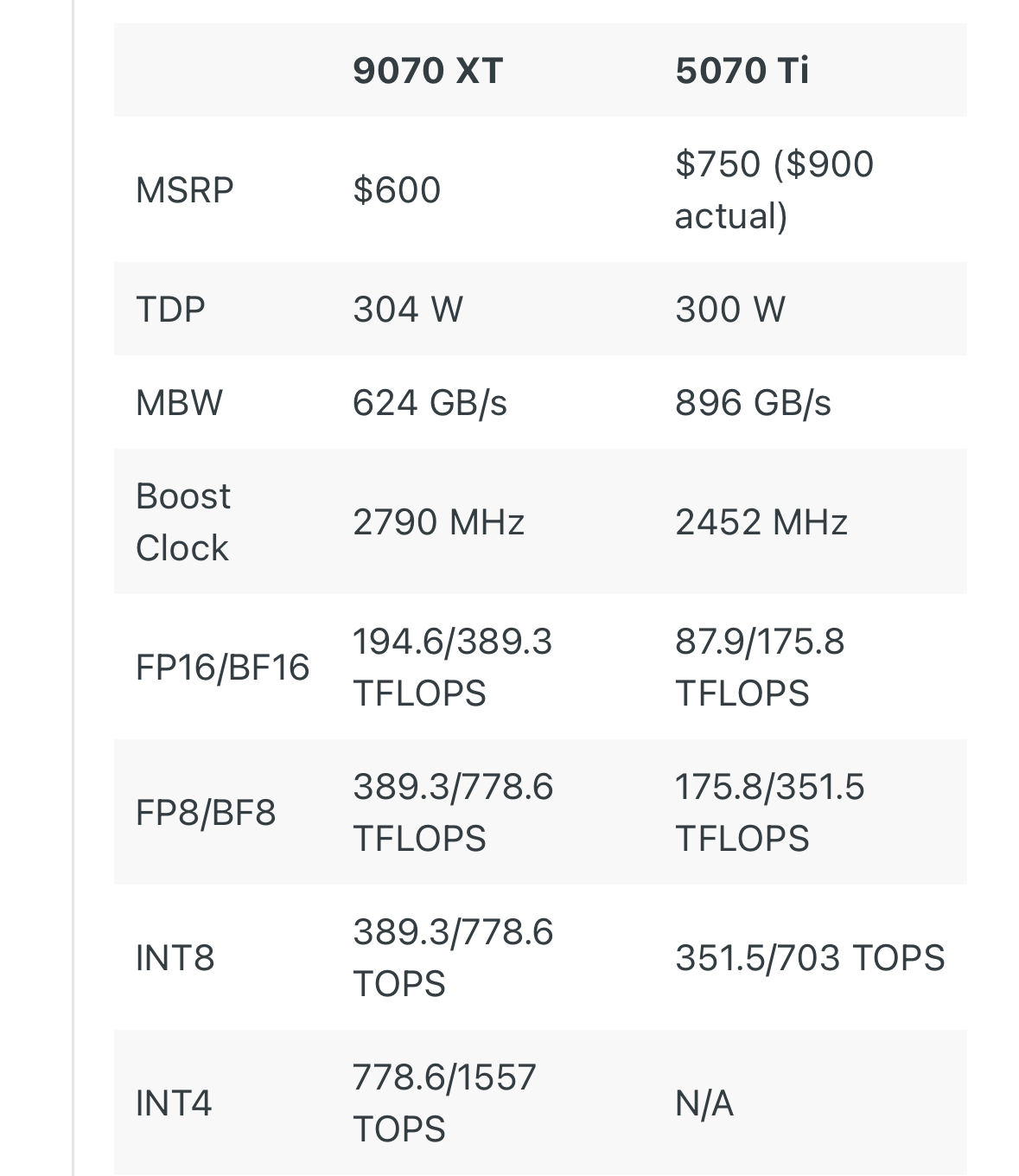Image resolution: width=1019 pixels, height=1176 pixels.
Task: Click the 351.5/703 TOPS cell
Action: [810, 958]
